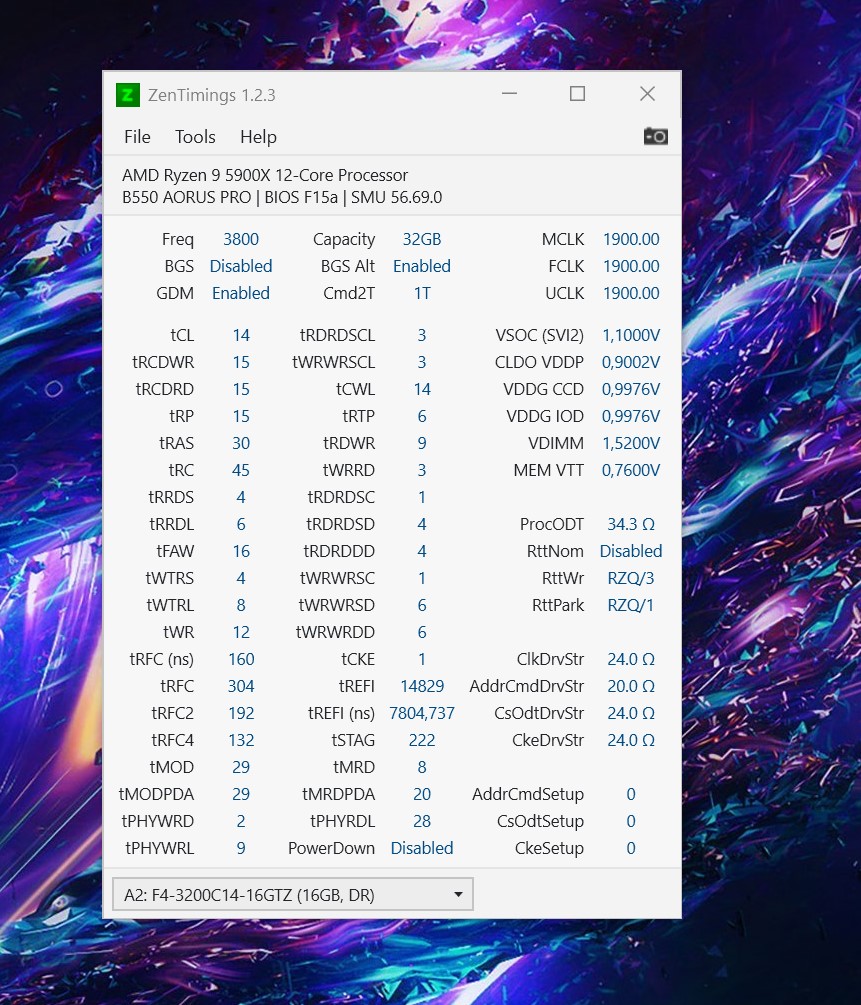Image resolution: width=861 pixels, height=1005 pixels.
Task: Click the VDIMM value 1,5200V
Action: pyautogui.click(x=631, y=443)
